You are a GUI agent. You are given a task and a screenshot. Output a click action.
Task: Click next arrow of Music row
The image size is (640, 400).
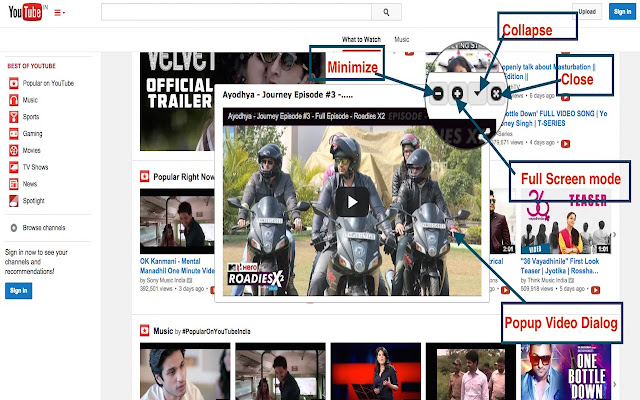(x=615, y=384)
